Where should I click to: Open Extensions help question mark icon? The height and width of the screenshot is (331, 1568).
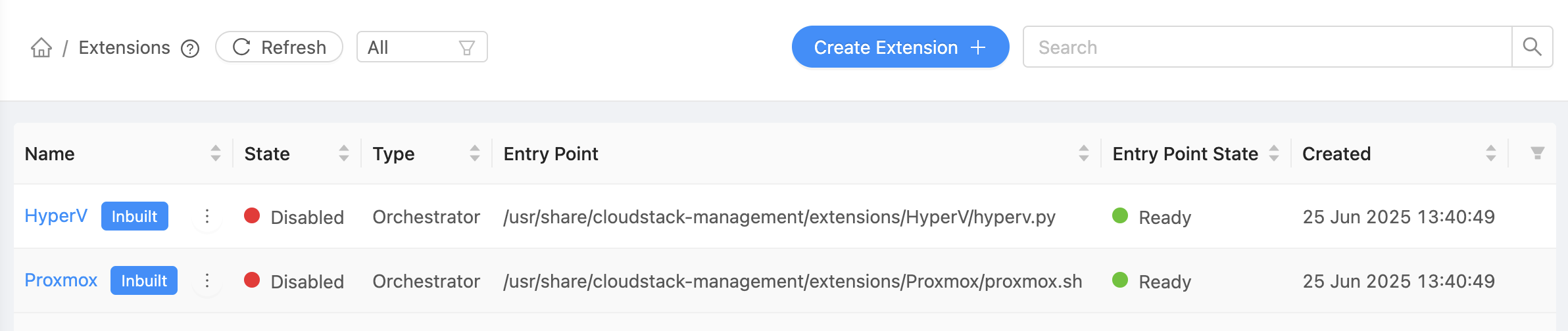(x=190, y=49)
